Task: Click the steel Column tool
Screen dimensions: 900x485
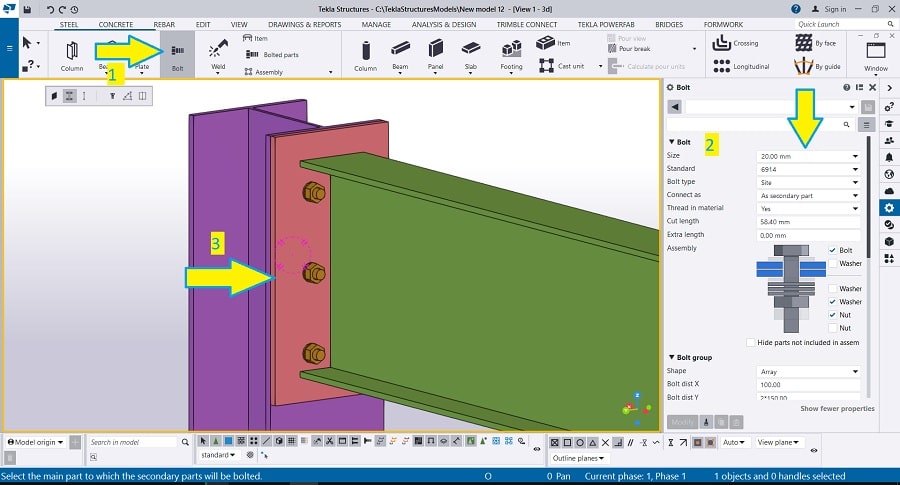Action: (72, 53)
